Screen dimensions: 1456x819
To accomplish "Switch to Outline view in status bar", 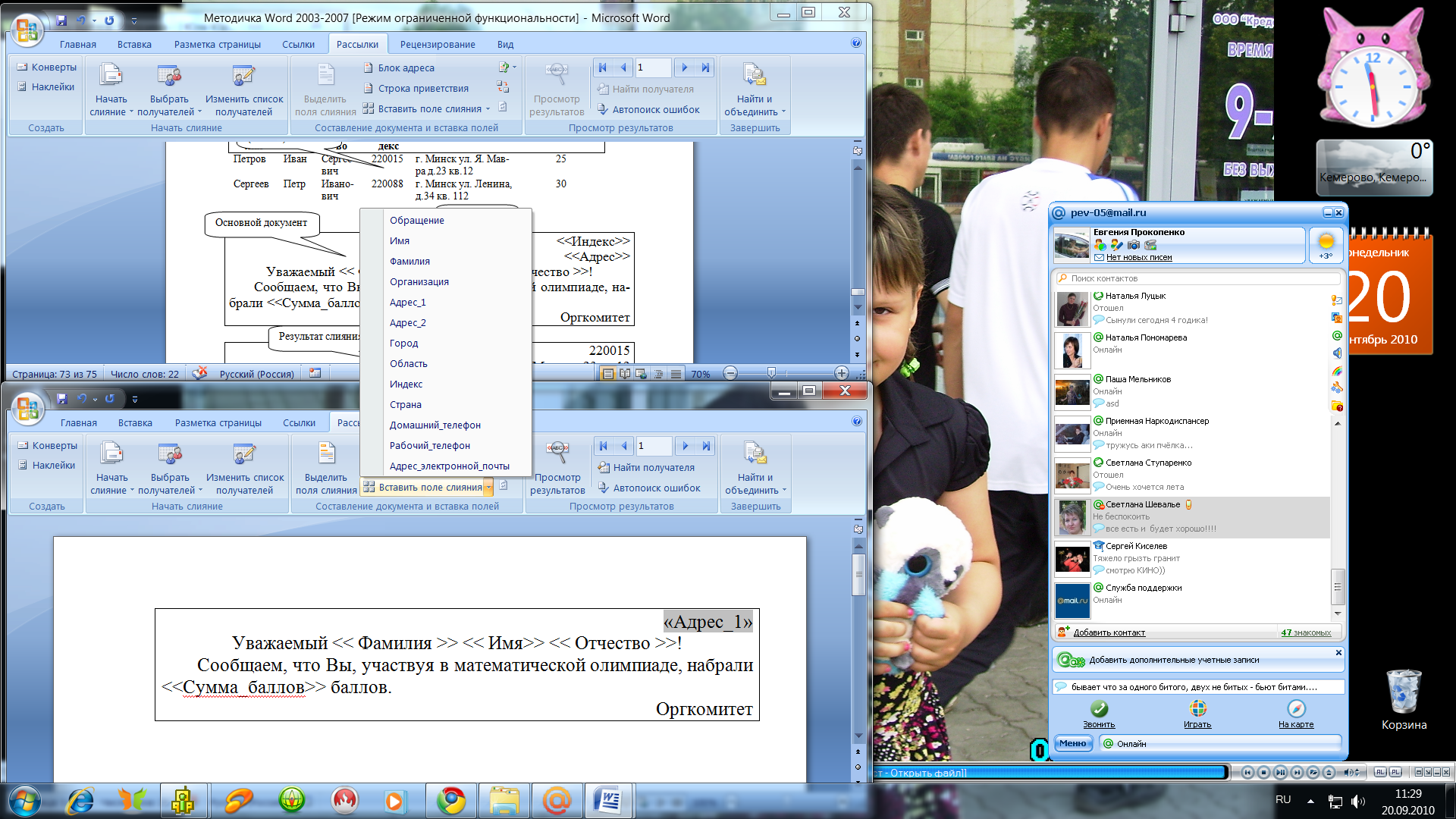I will pos(658,373).
